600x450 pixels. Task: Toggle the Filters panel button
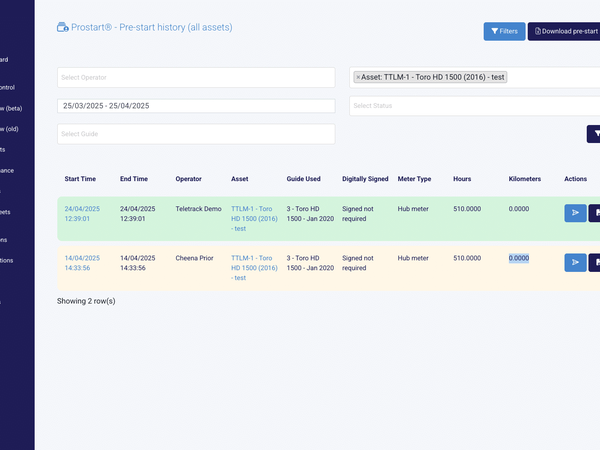504,31
